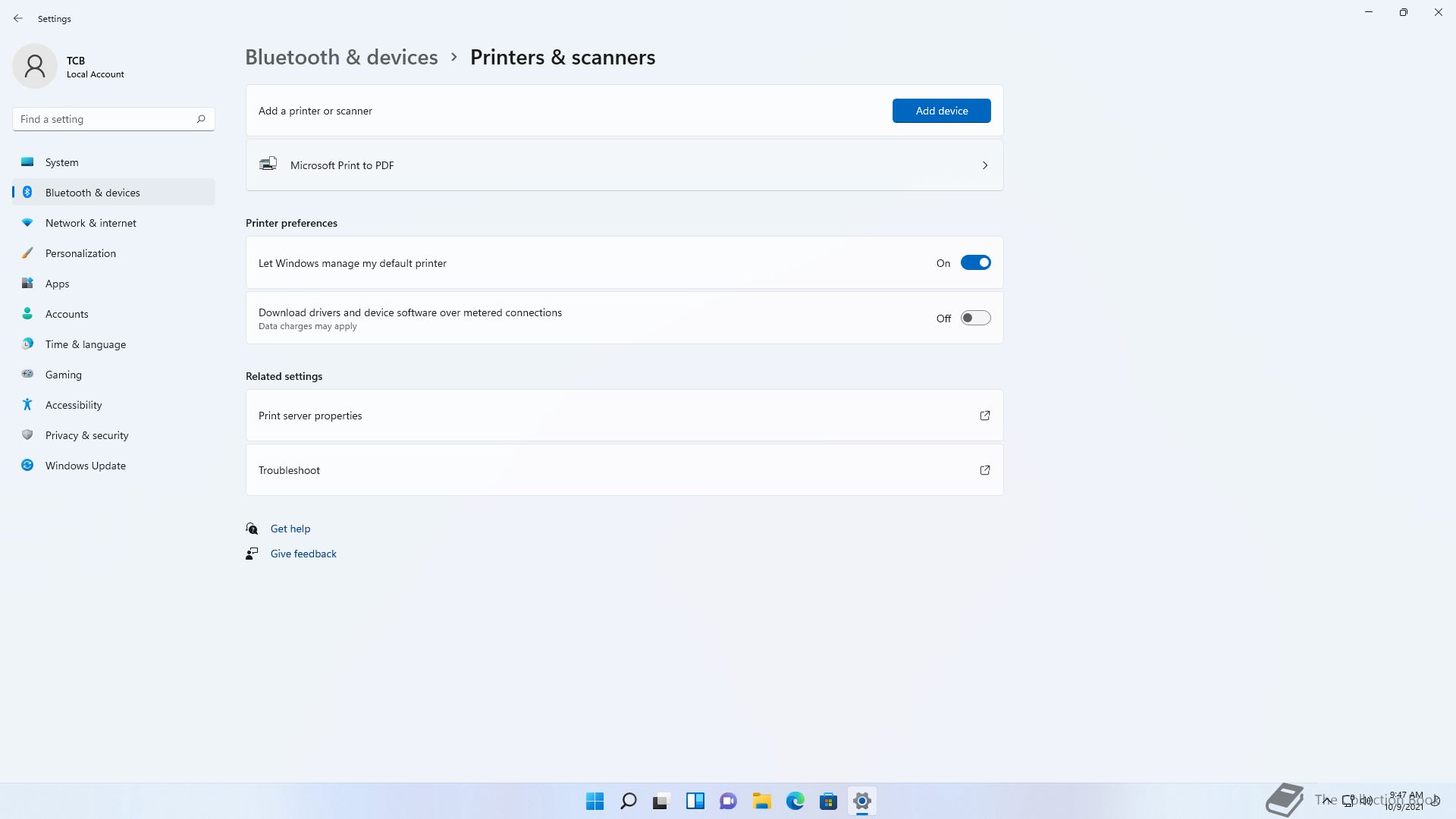Click the Privacy shield icon
Image resolution: width=1456 pixels, height=819 pixels.
pos(27,435)
